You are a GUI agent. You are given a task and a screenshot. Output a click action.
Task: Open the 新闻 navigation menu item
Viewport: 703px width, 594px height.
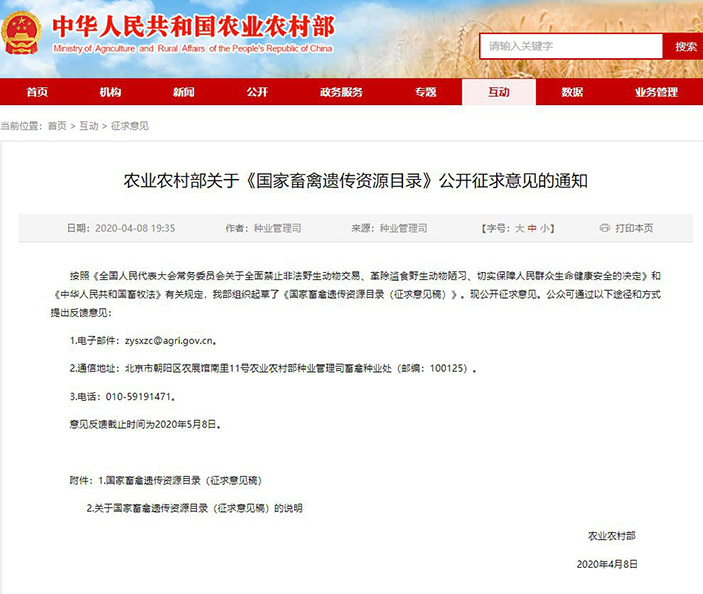coord(184,92)
